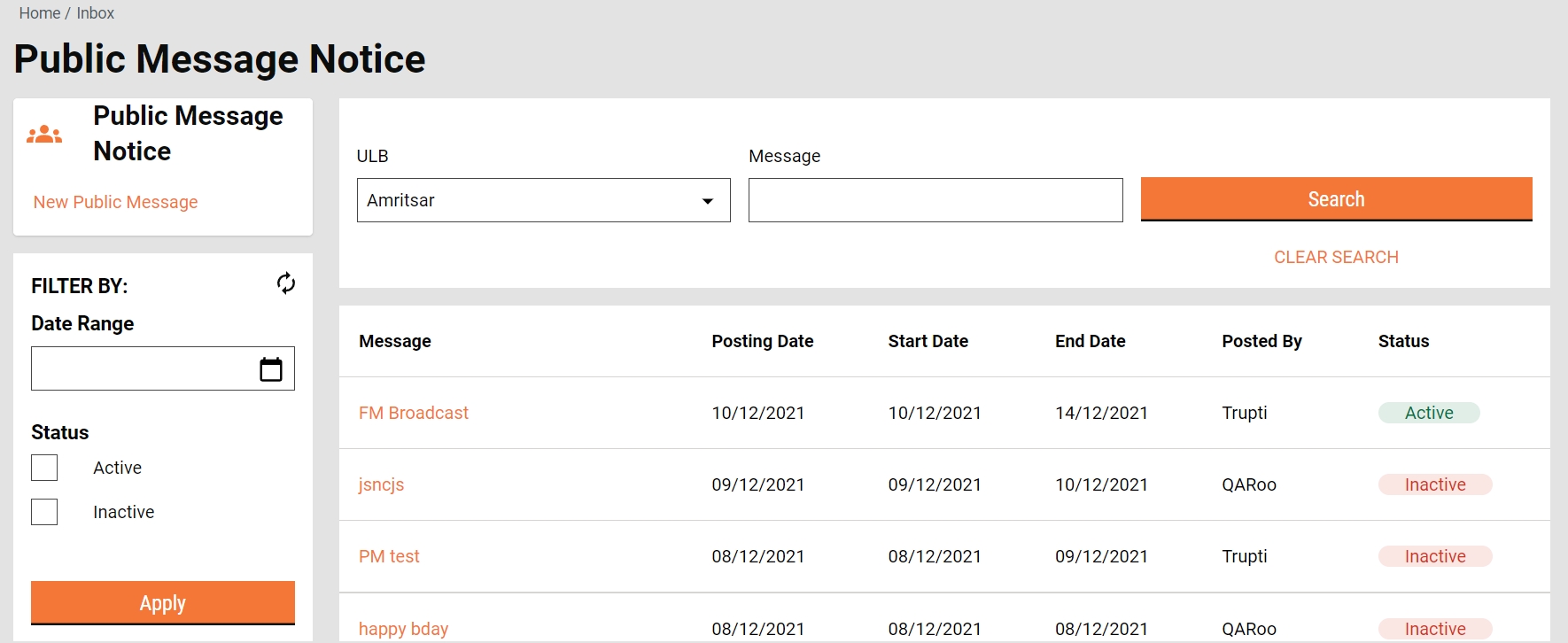Open the jsncjs message entry
The height and width of the screenshot is (643, 1568).
click(381, 484)
